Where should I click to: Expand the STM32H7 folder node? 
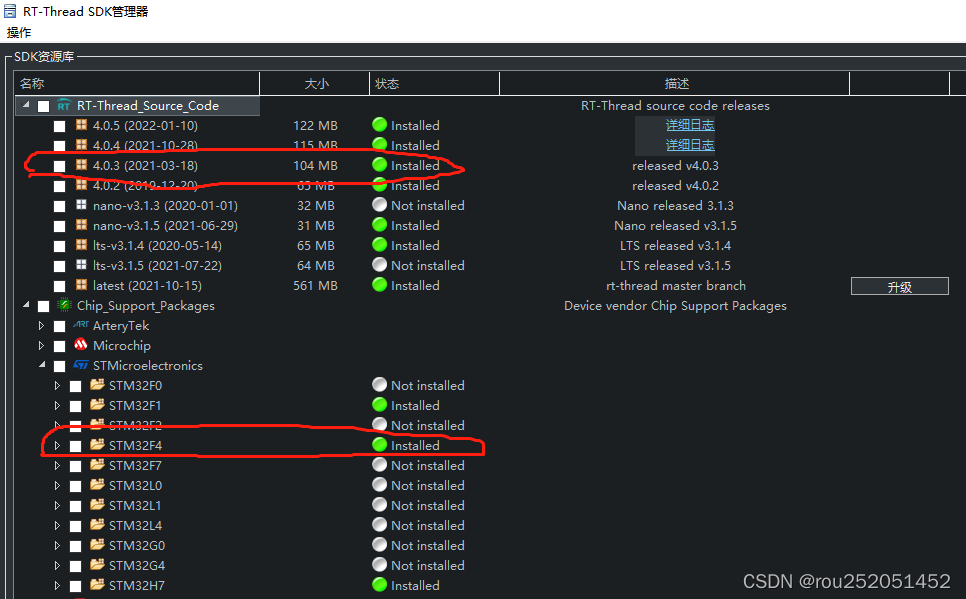[x=57, y=585]
